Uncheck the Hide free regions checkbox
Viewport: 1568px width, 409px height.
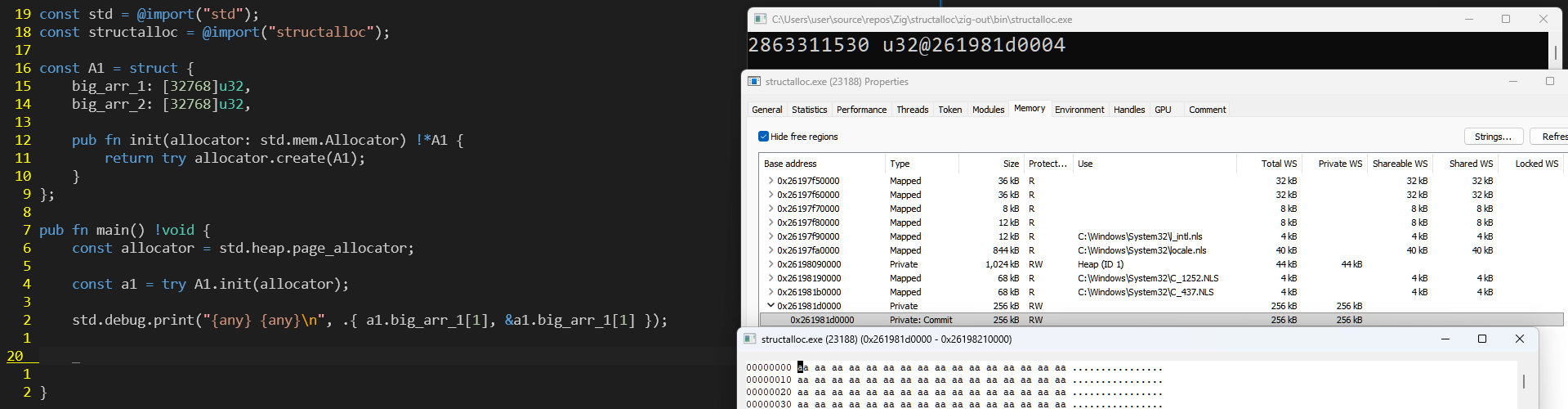[x=763, y=137]
